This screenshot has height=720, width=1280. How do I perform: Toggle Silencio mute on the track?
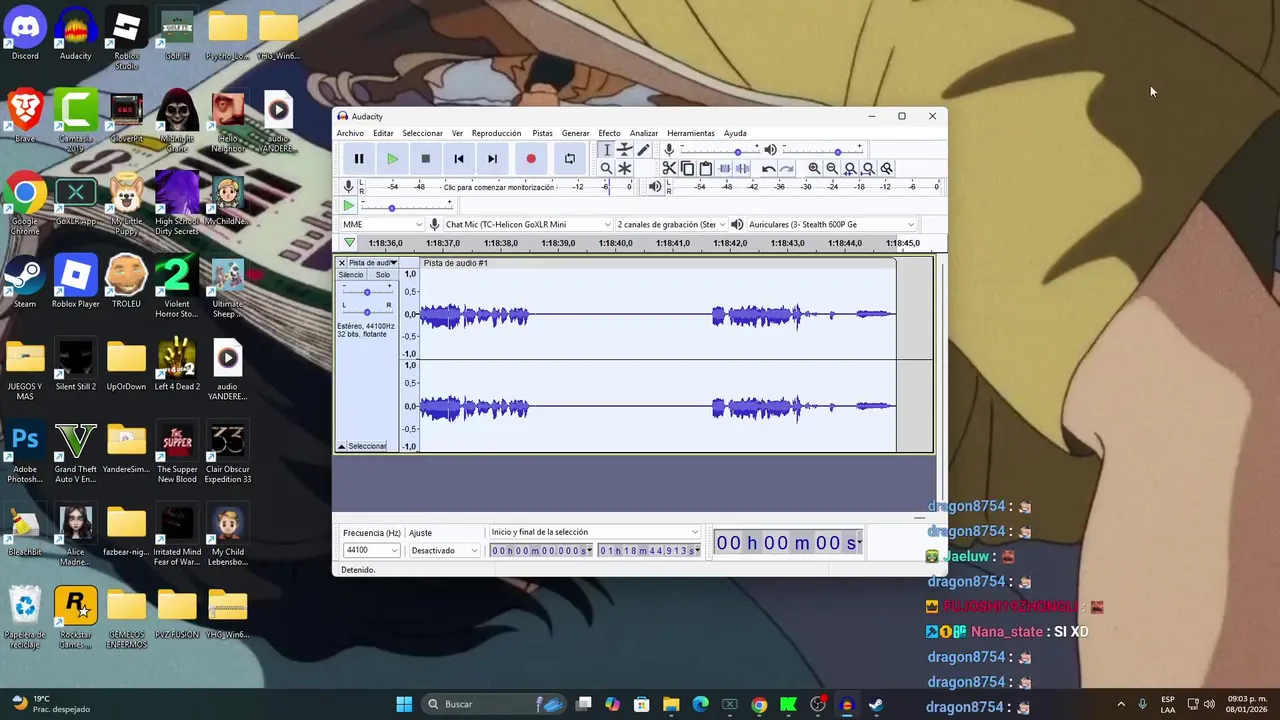pos(351,275)
